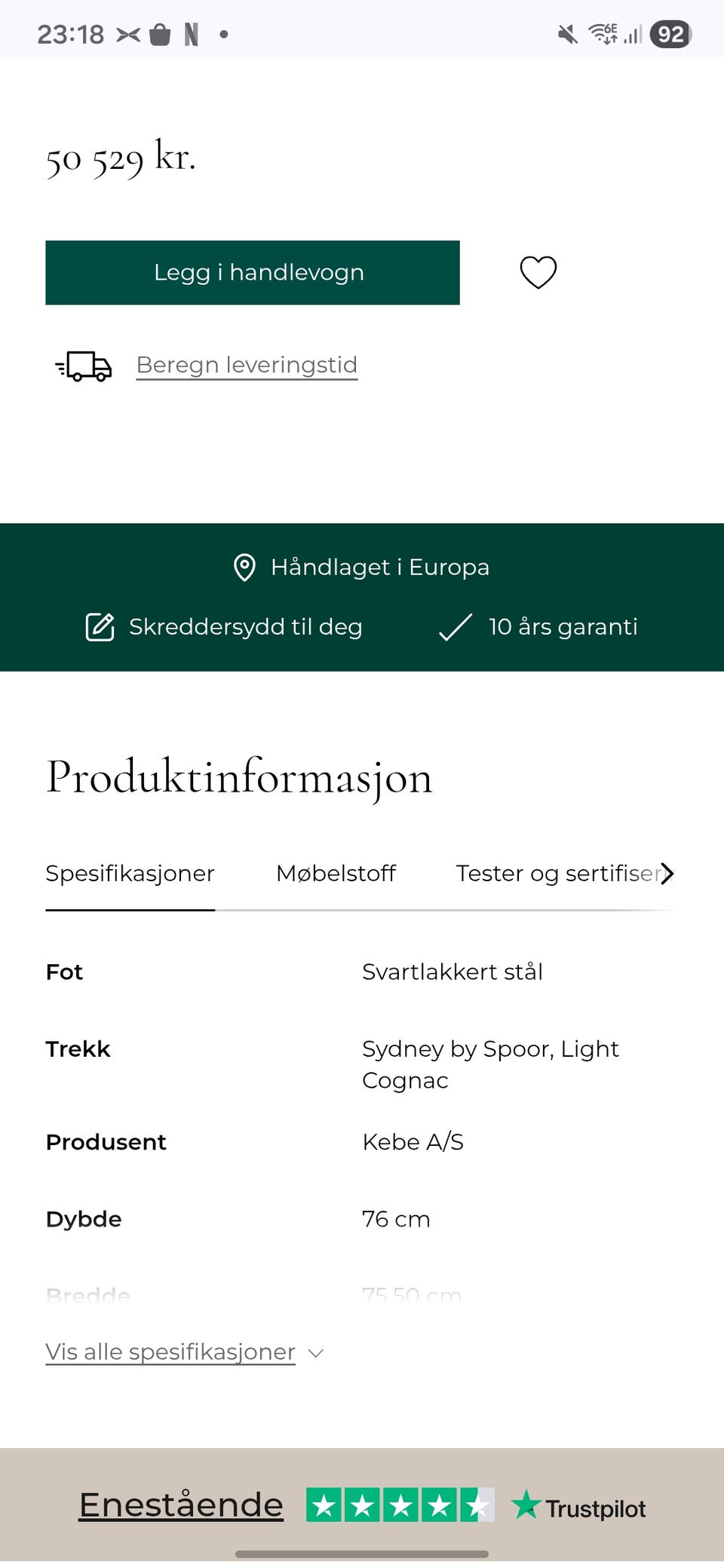Open Beregn leveringstid

pos(246,365)
